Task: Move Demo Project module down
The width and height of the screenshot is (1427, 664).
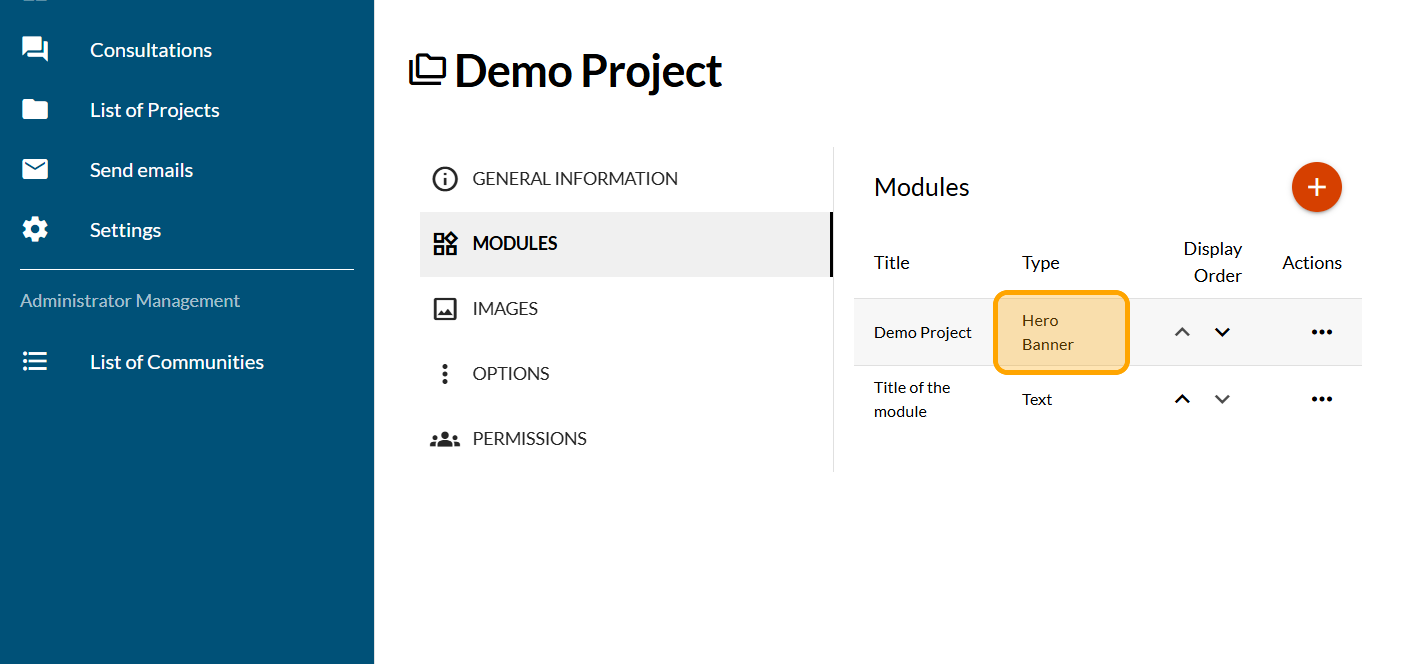Action: point(1222,332)
